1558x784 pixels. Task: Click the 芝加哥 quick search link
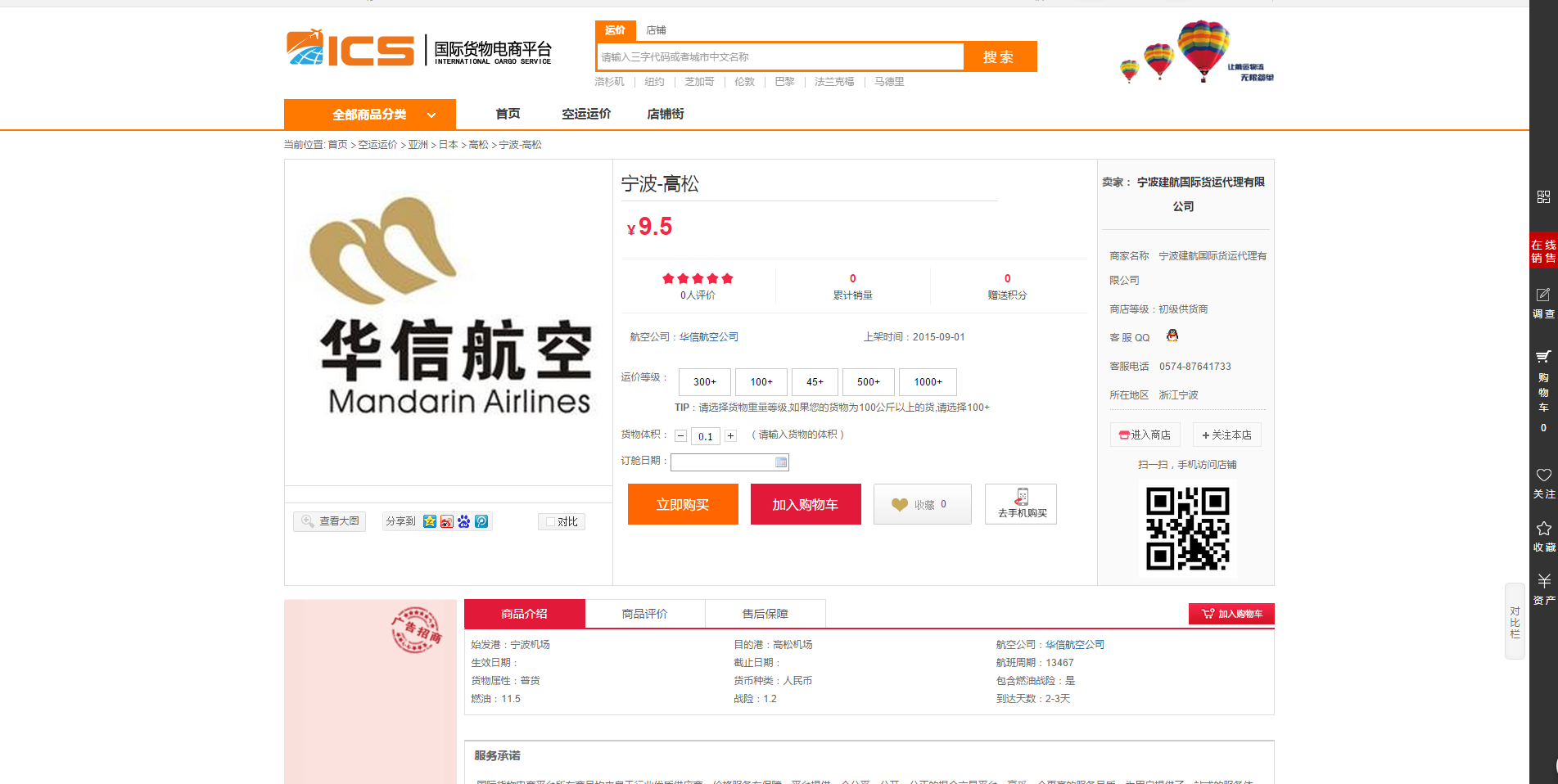[699, 82]
